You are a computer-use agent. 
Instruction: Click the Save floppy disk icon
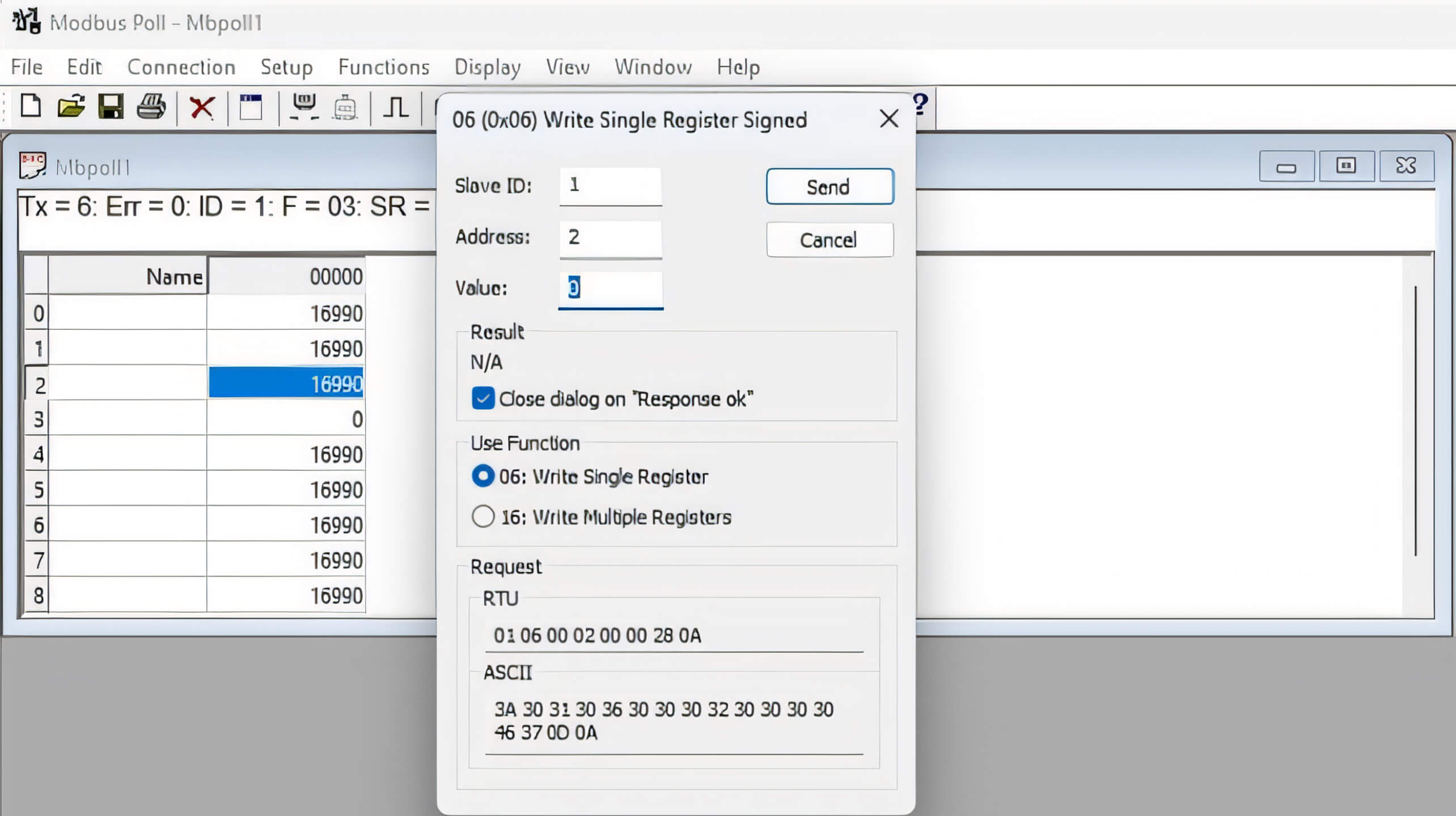coord(111,106)
